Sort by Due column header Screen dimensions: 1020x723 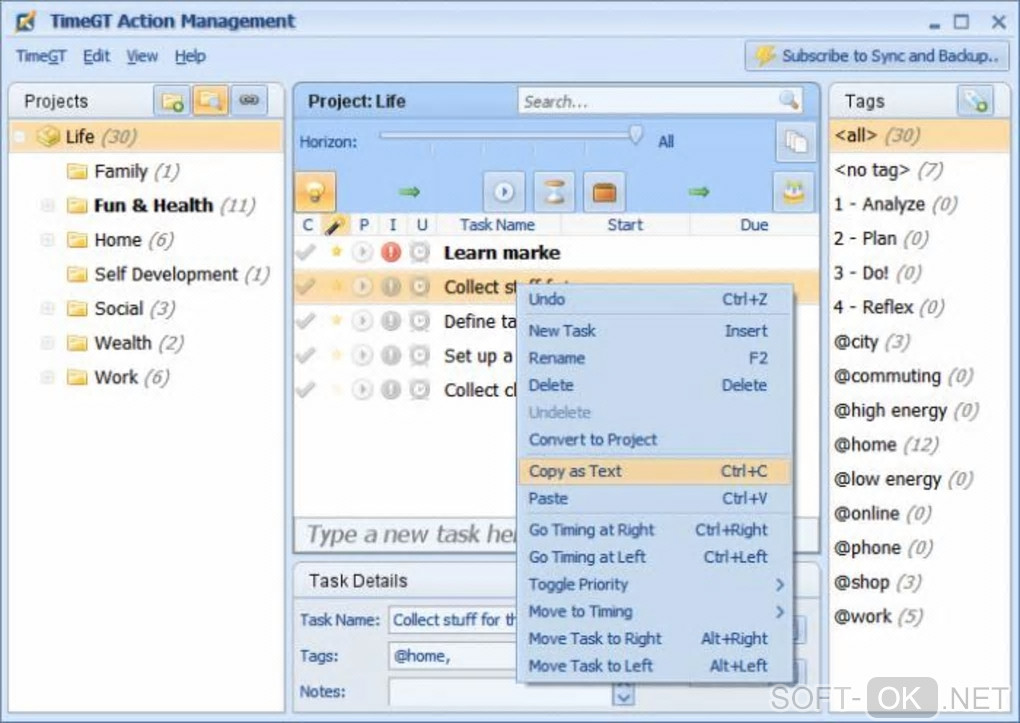click(754, 225)
